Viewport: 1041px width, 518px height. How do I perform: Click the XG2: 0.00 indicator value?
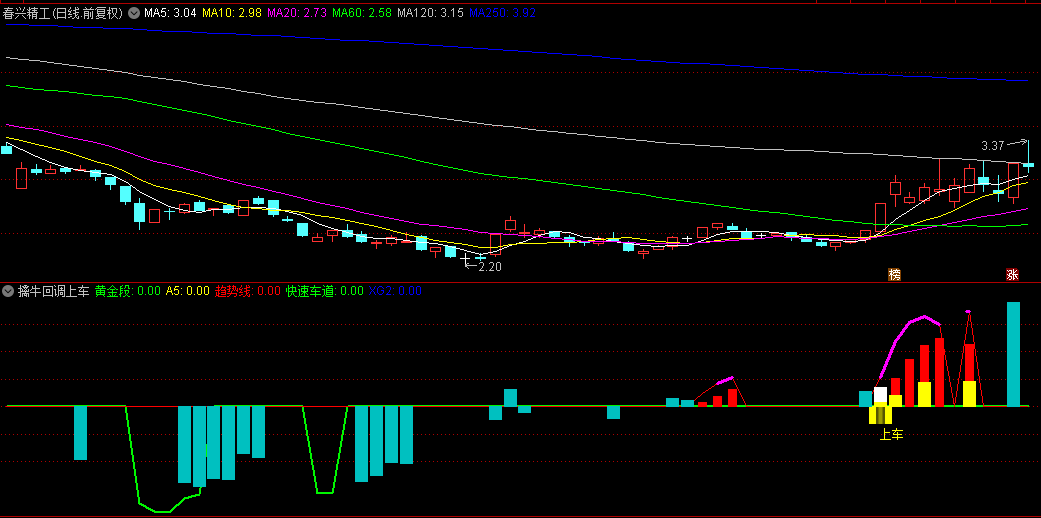tap(395, 290)
